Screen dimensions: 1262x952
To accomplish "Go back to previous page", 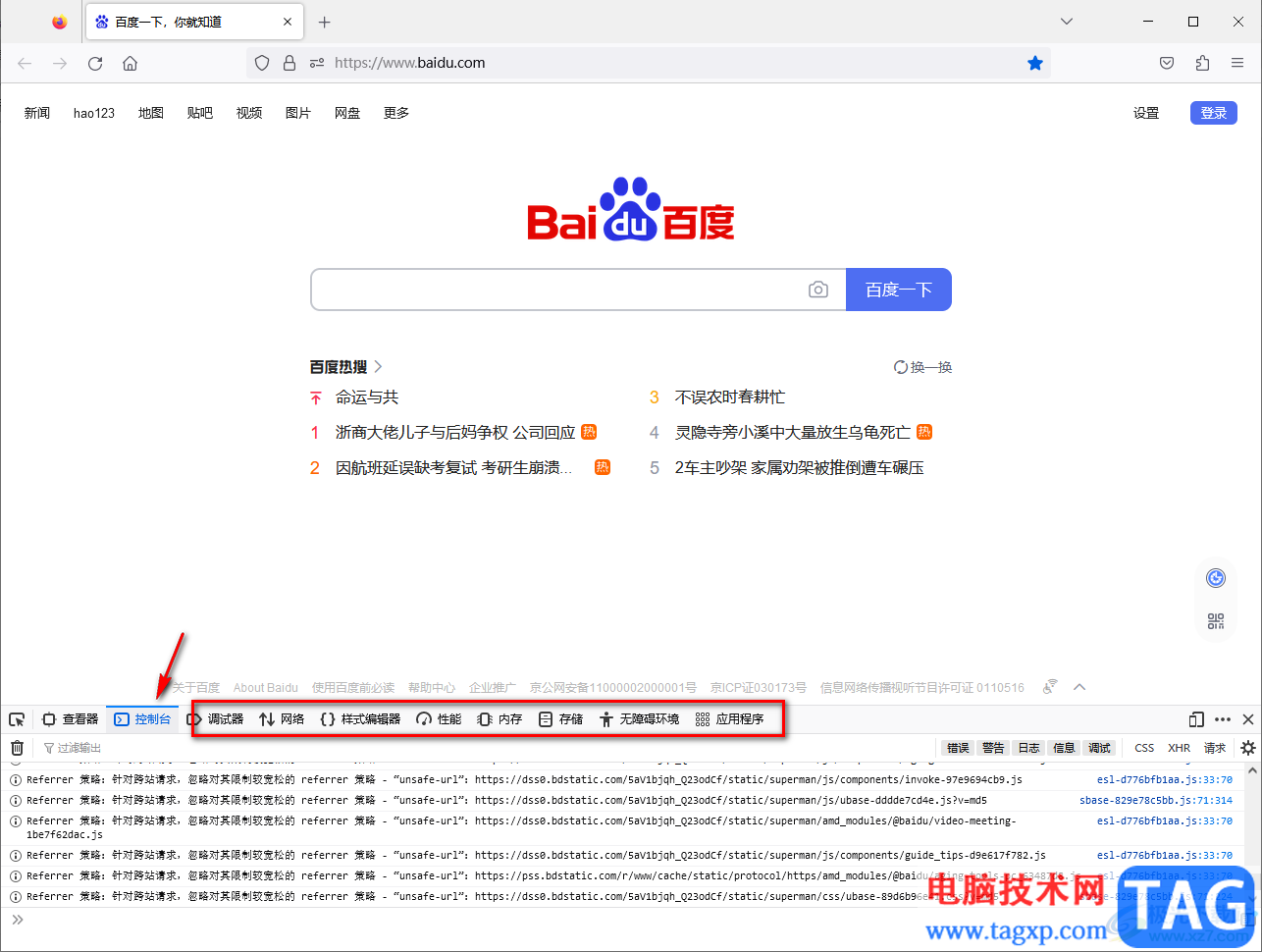I will click(25, 63).
